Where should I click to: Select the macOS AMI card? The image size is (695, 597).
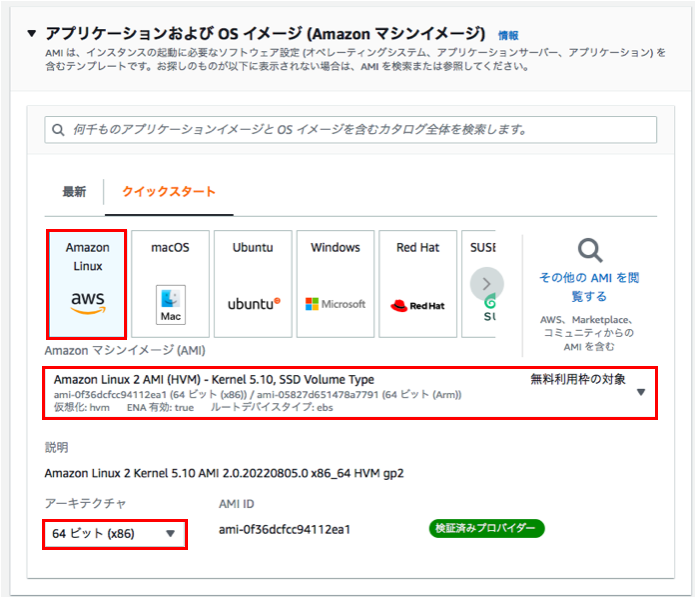(x=170, y=284)
